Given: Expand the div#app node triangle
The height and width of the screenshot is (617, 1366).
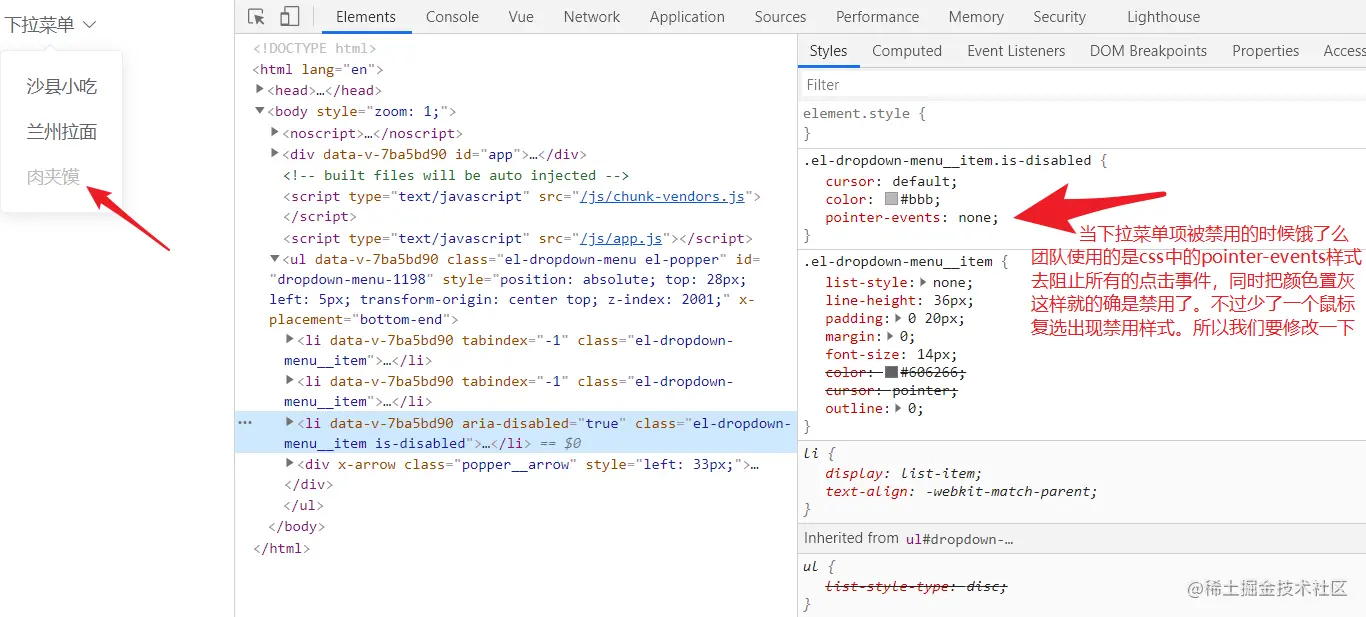Looking at the screenshot, I should coord(275,153).
